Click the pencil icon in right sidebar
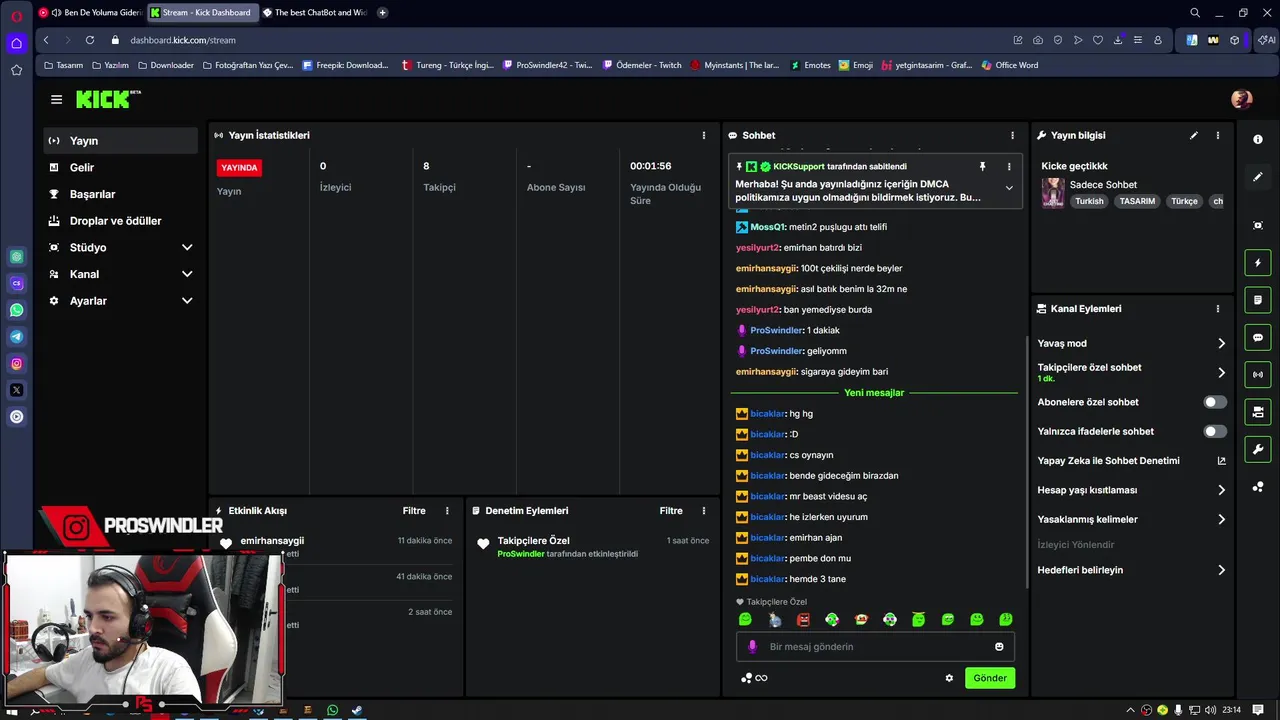The height and width of the screenshot is (720, 1280). pos(1258,177)
